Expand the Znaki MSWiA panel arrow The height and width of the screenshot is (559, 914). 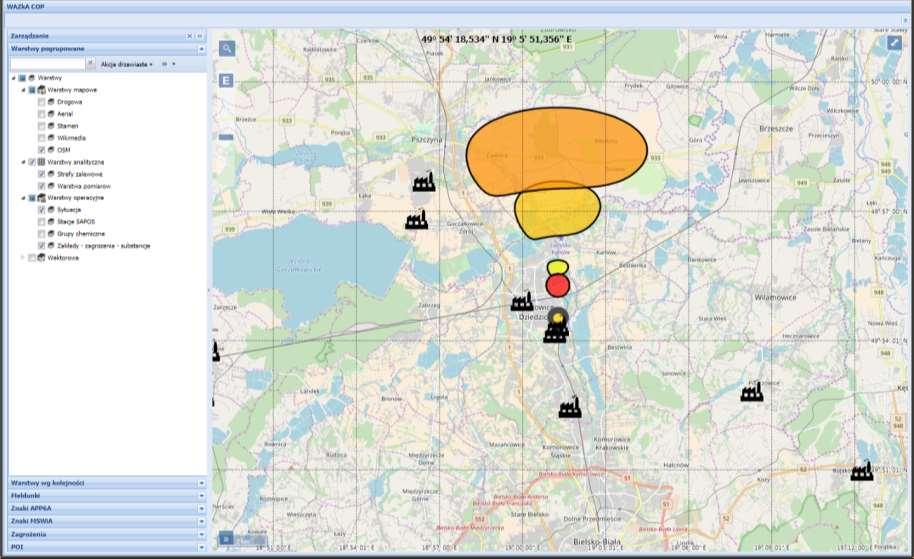click(201, 521)
